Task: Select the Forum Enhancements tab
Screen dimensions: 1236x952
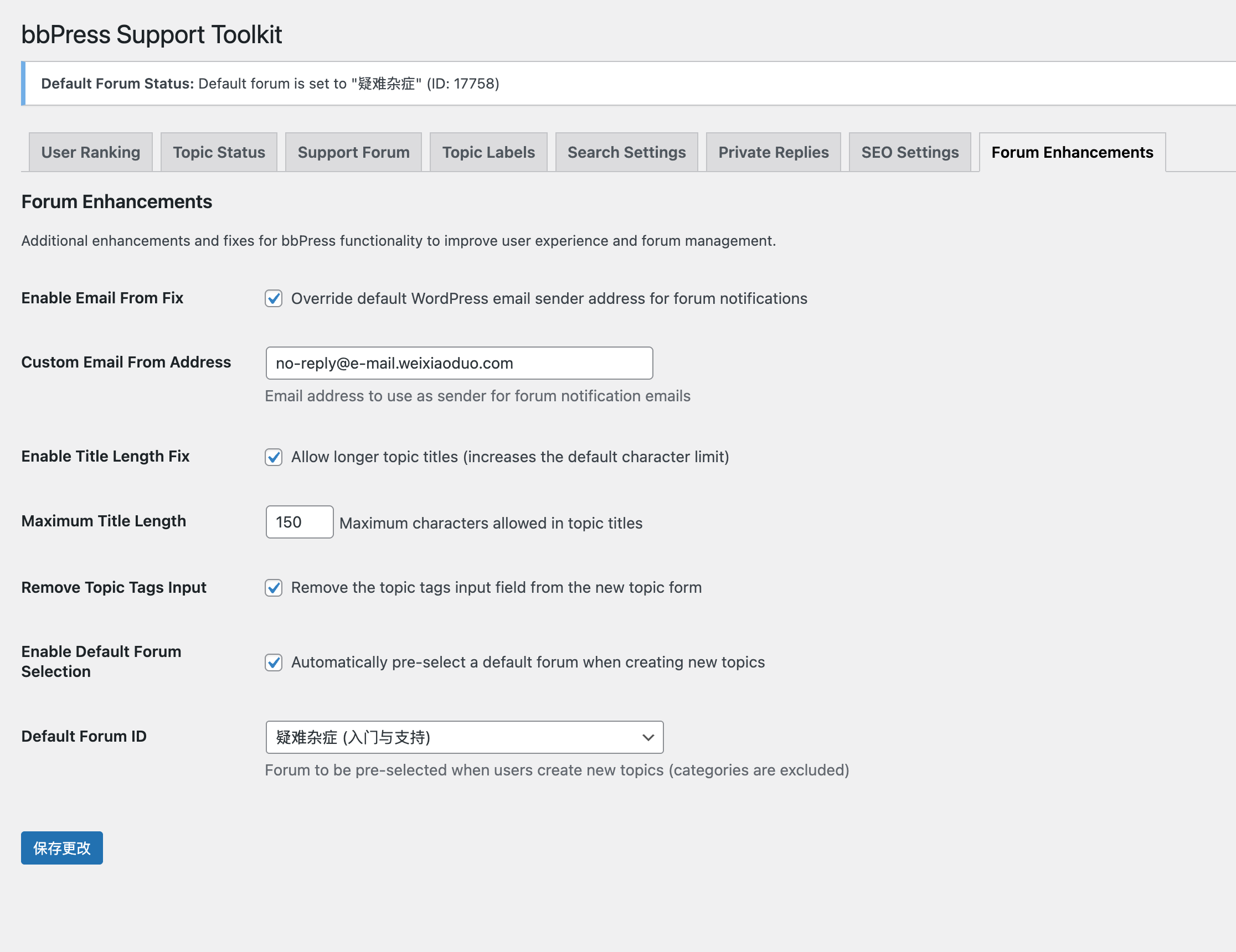Action: tap(1072, 152)
